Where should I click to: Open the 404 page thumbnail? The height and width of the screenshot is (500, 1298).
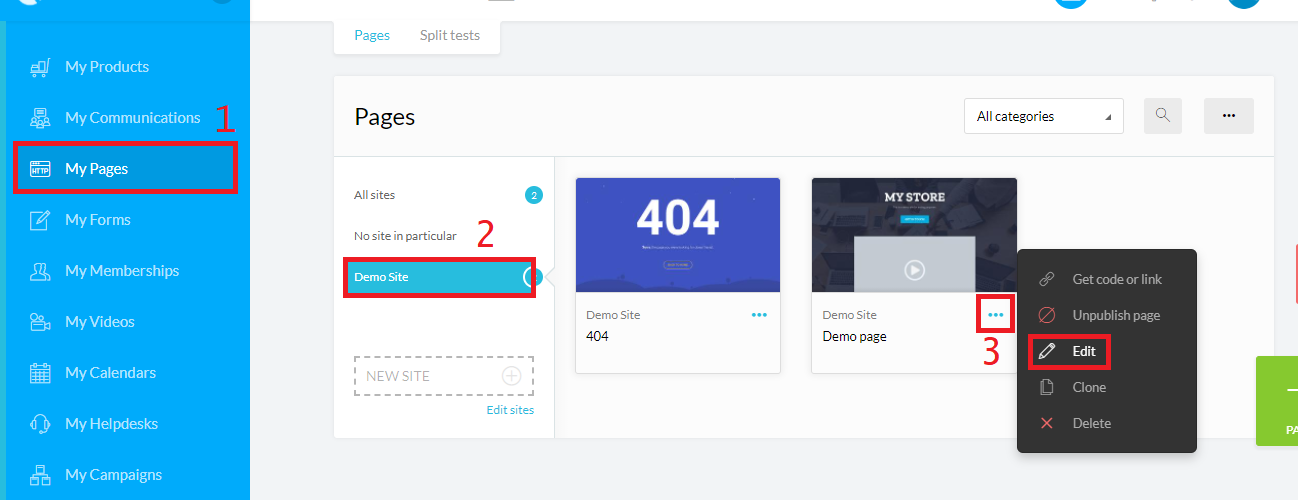point(678,235)
